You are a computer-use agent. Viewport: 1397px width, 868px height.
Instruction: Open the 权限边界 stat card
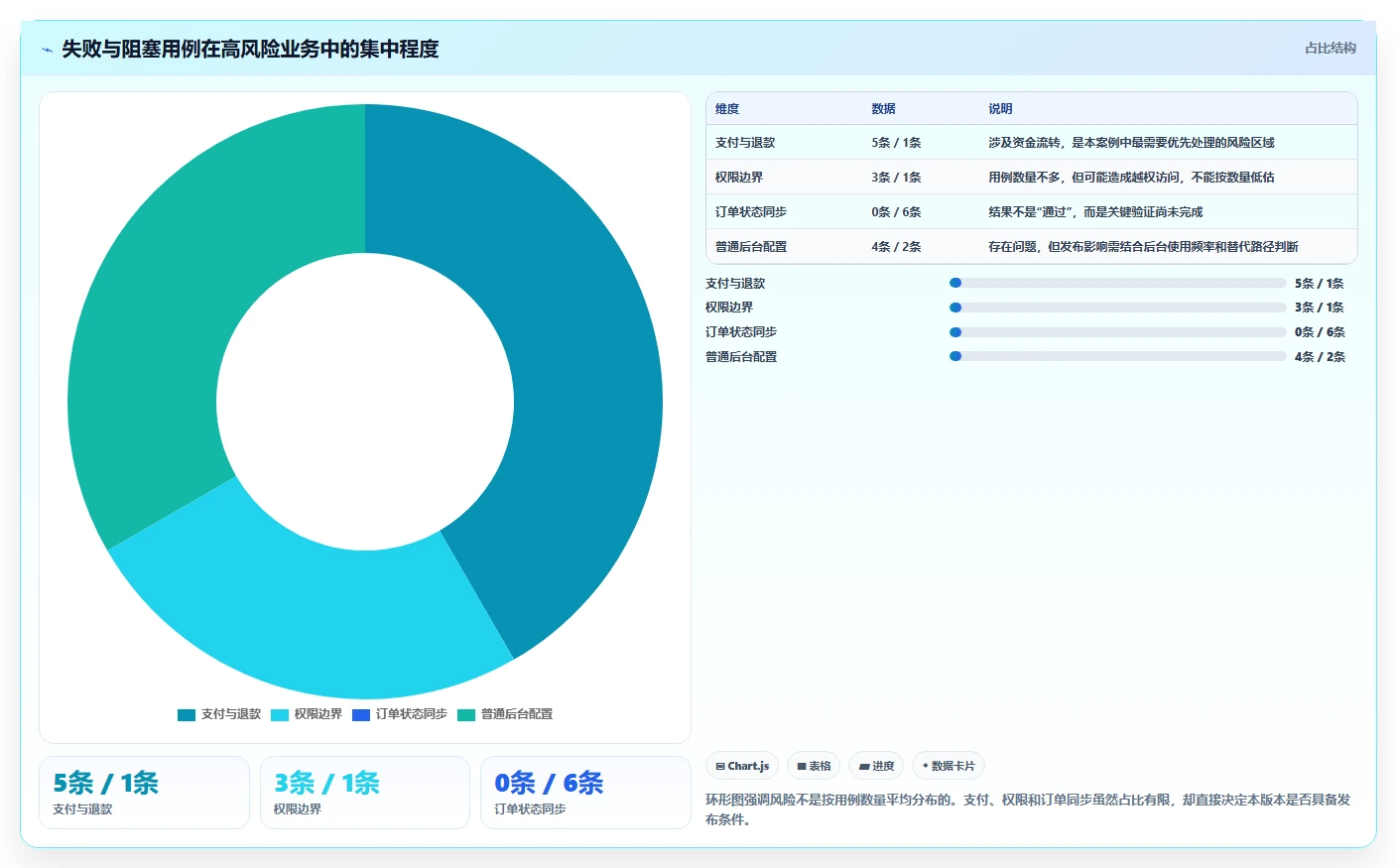tap(364, 793)
